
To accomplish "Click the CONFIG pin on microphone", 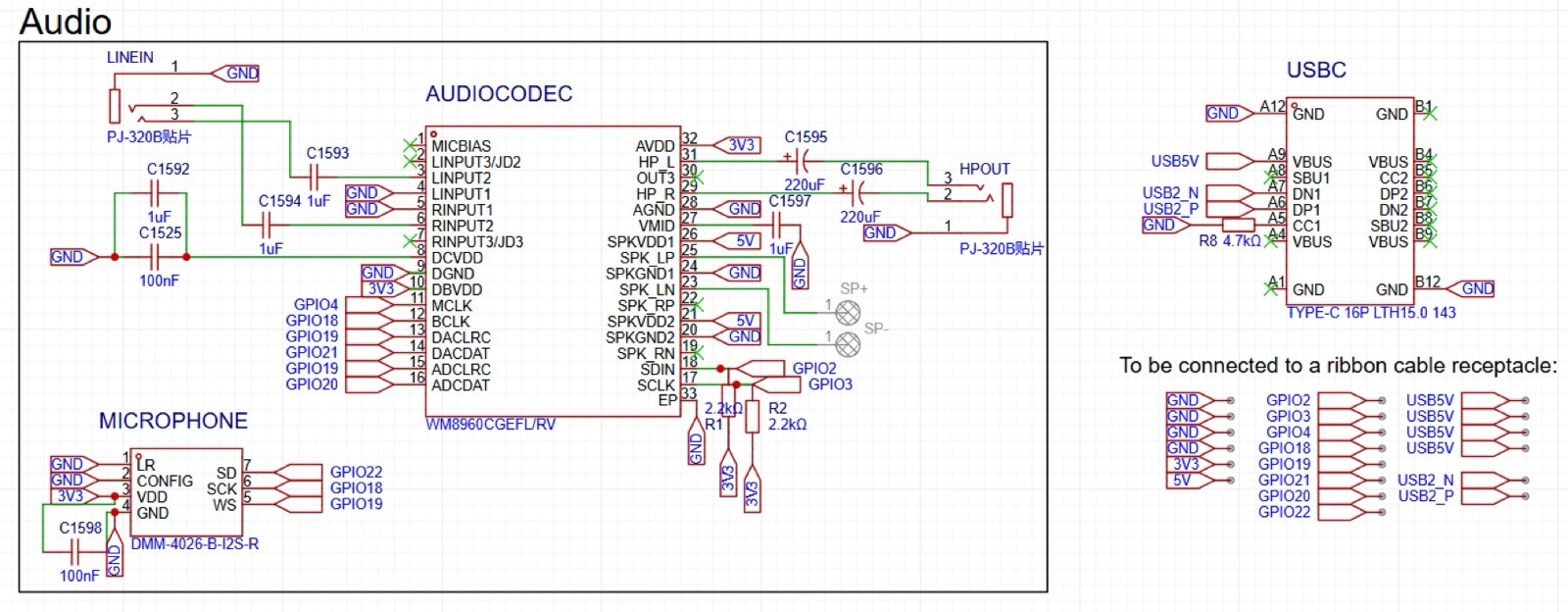I will pos(165,481).
